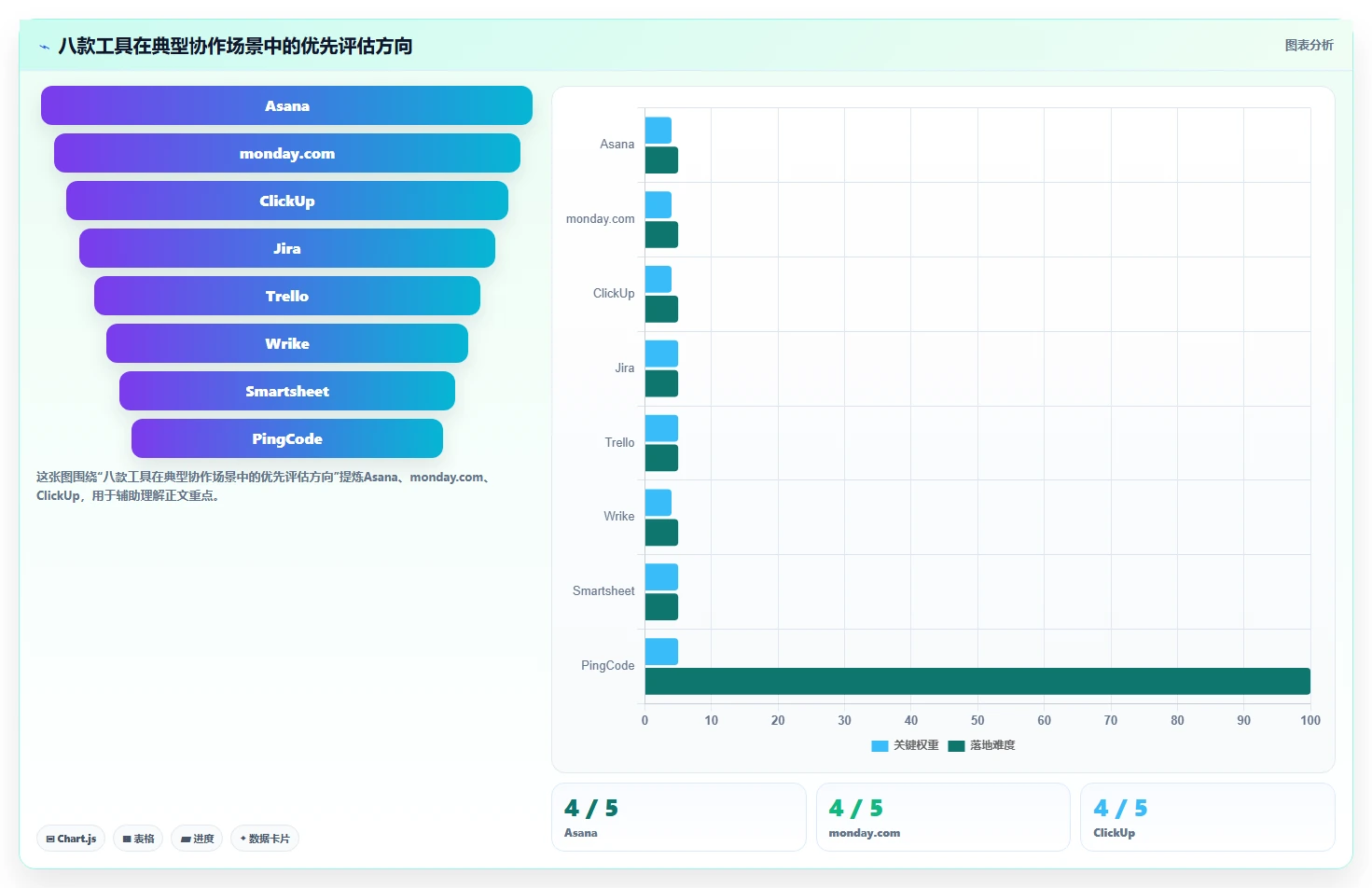The height and width of the screenshot is (888, 1372).
Task: Toggle the 关键权重 legend swatch
Action: pyautogui.click(x=880, y=745)
